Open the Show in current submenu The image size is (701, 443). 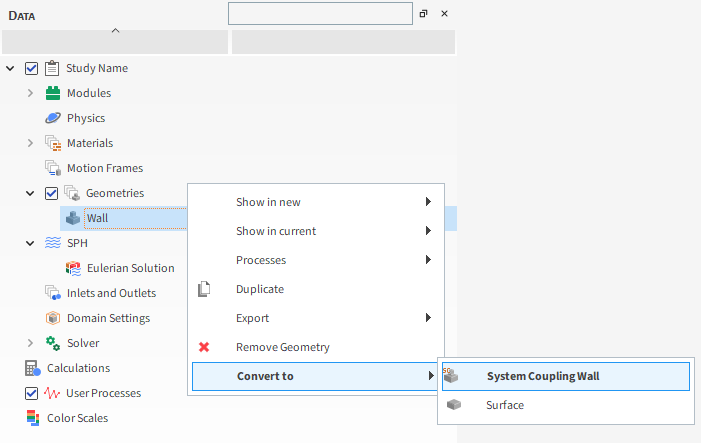click(x=316, y=231)
